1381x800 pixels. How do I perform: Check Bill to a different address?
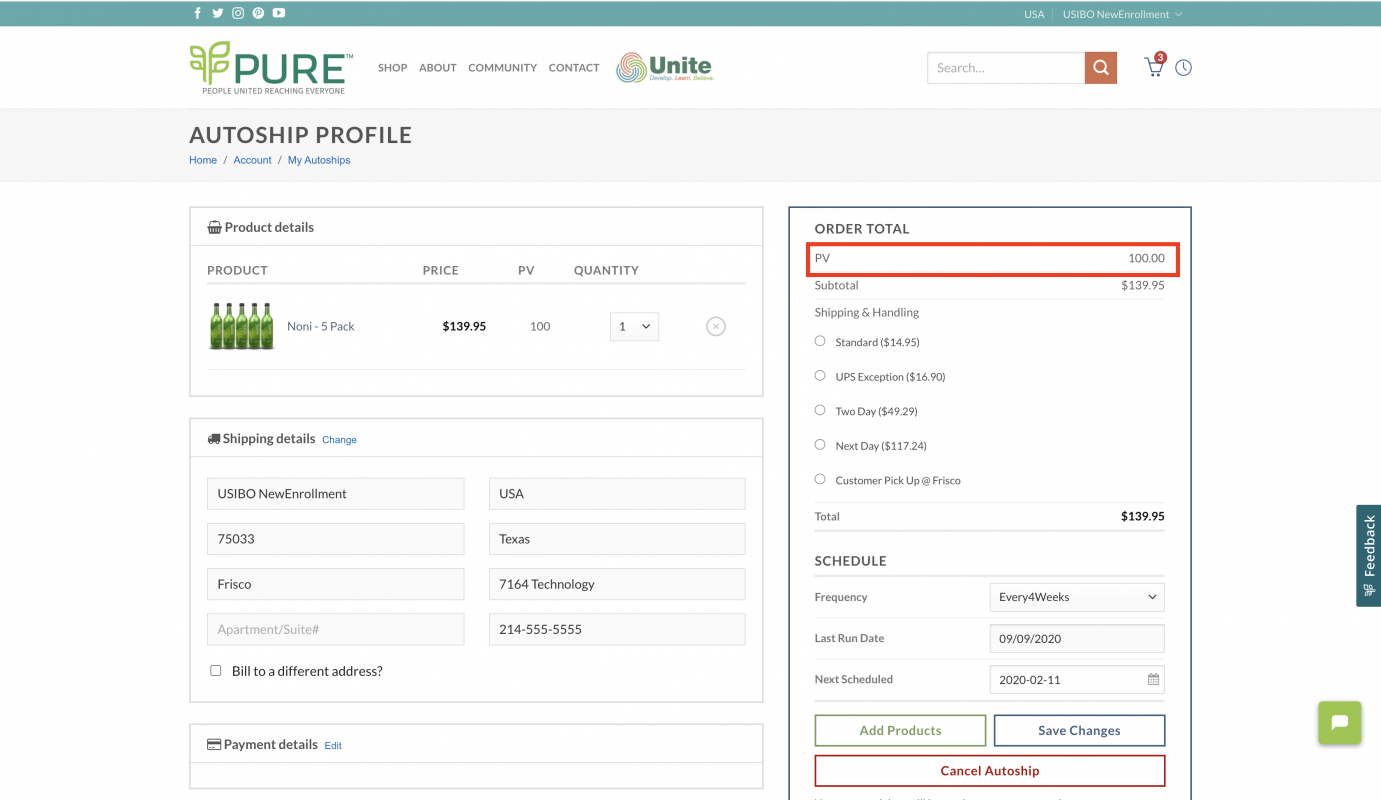[215, 671]
